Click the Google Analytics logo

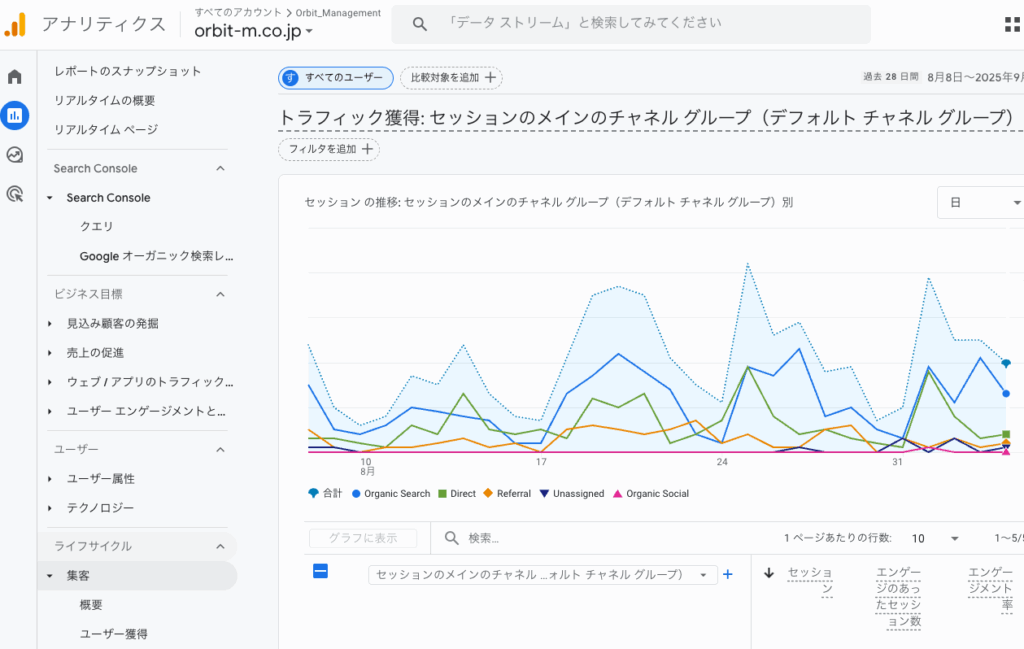click(16, 24)
